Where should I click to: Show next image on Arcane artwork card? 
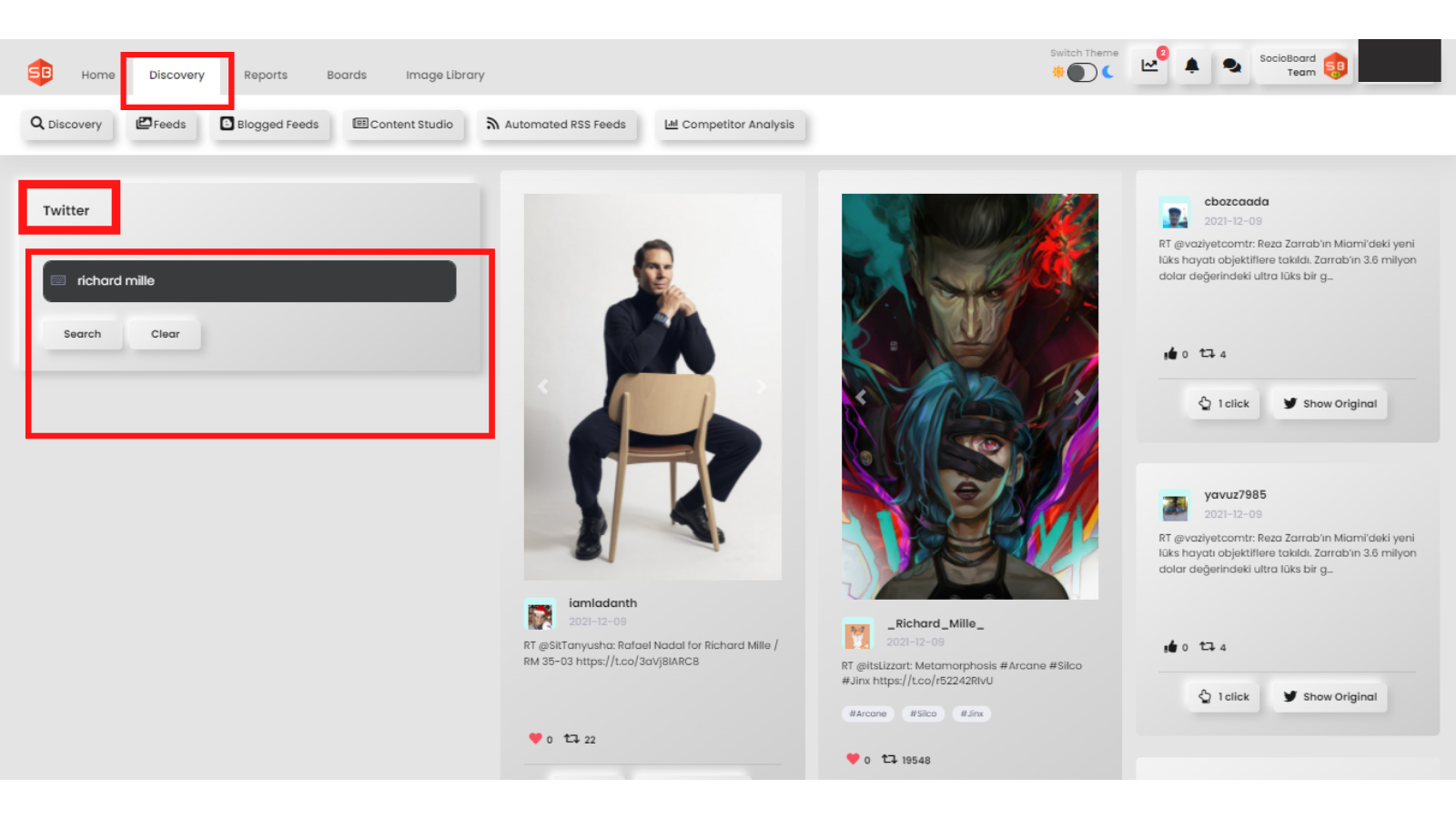(x=1079, y=397)
